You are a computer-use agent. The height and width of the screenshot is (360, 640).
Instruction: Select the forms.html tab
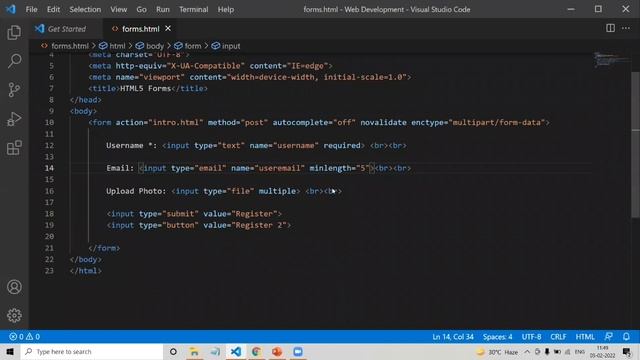tap(140, 29)
